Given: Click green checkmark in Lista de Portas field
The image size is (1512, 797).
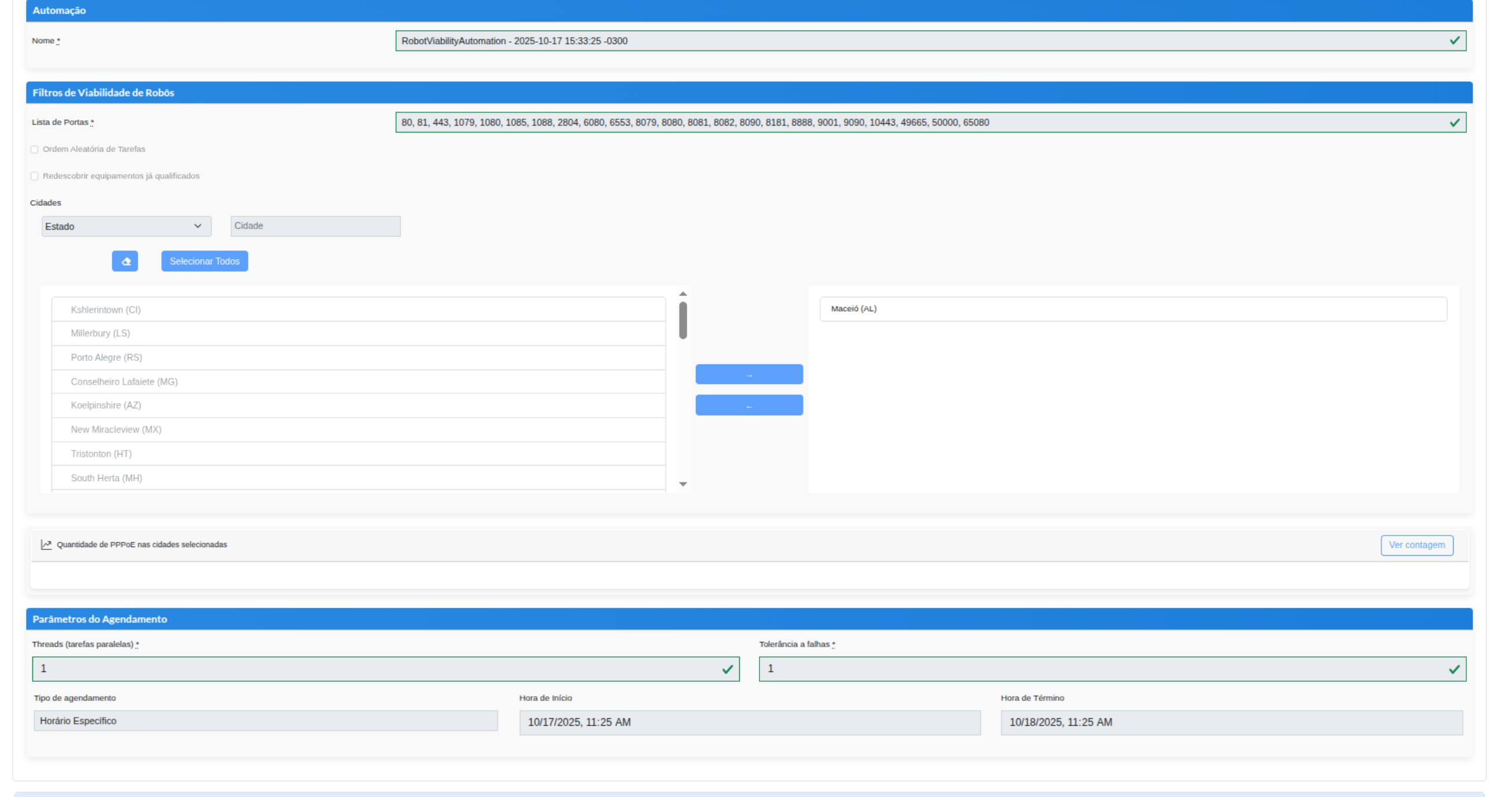Looking at the screenshot, I should (x=1454, y=123).
